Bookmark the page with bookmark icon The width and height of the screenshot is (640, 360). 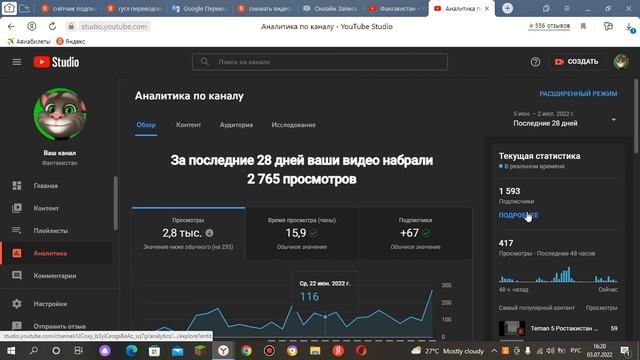click(583, 26)
